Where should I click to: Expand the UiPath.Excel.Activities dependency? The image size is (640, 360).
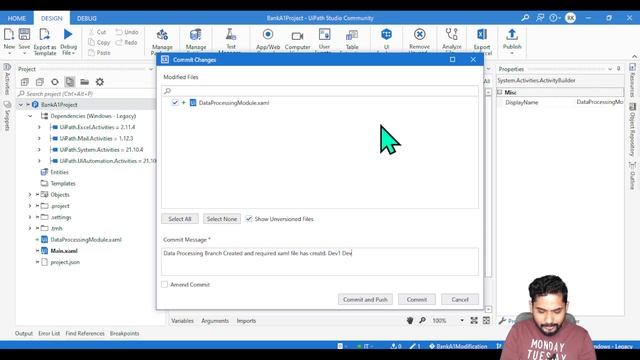click(39, 127)
